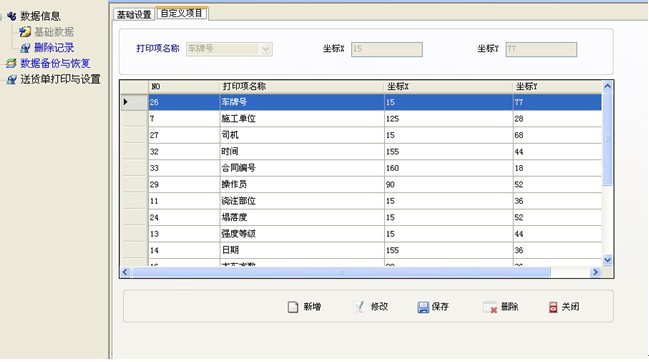This screenshot has height=362, width=649.
Task: Click the 修改 button
Action: pyautogui.click(x=371, y=307)
